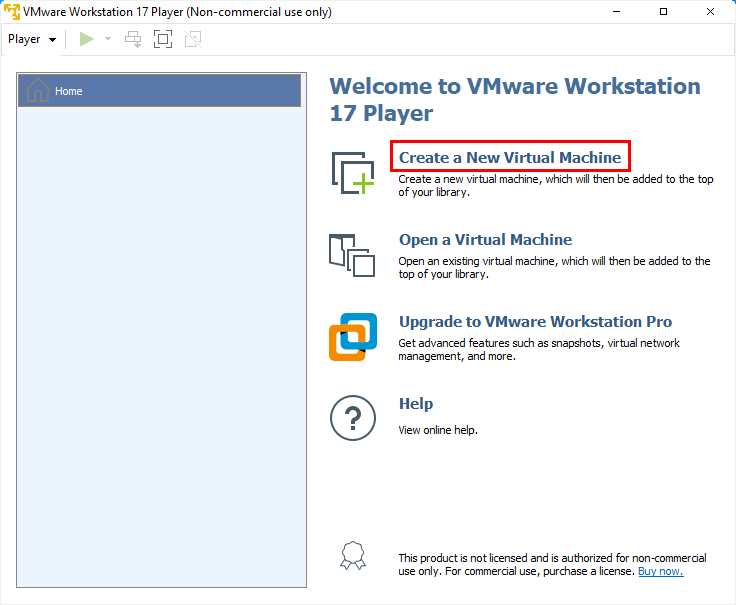Click 'This product is not licensed' notice text
Image resolution: width=736 pixels, height=605 pixels.
[552, 565]
